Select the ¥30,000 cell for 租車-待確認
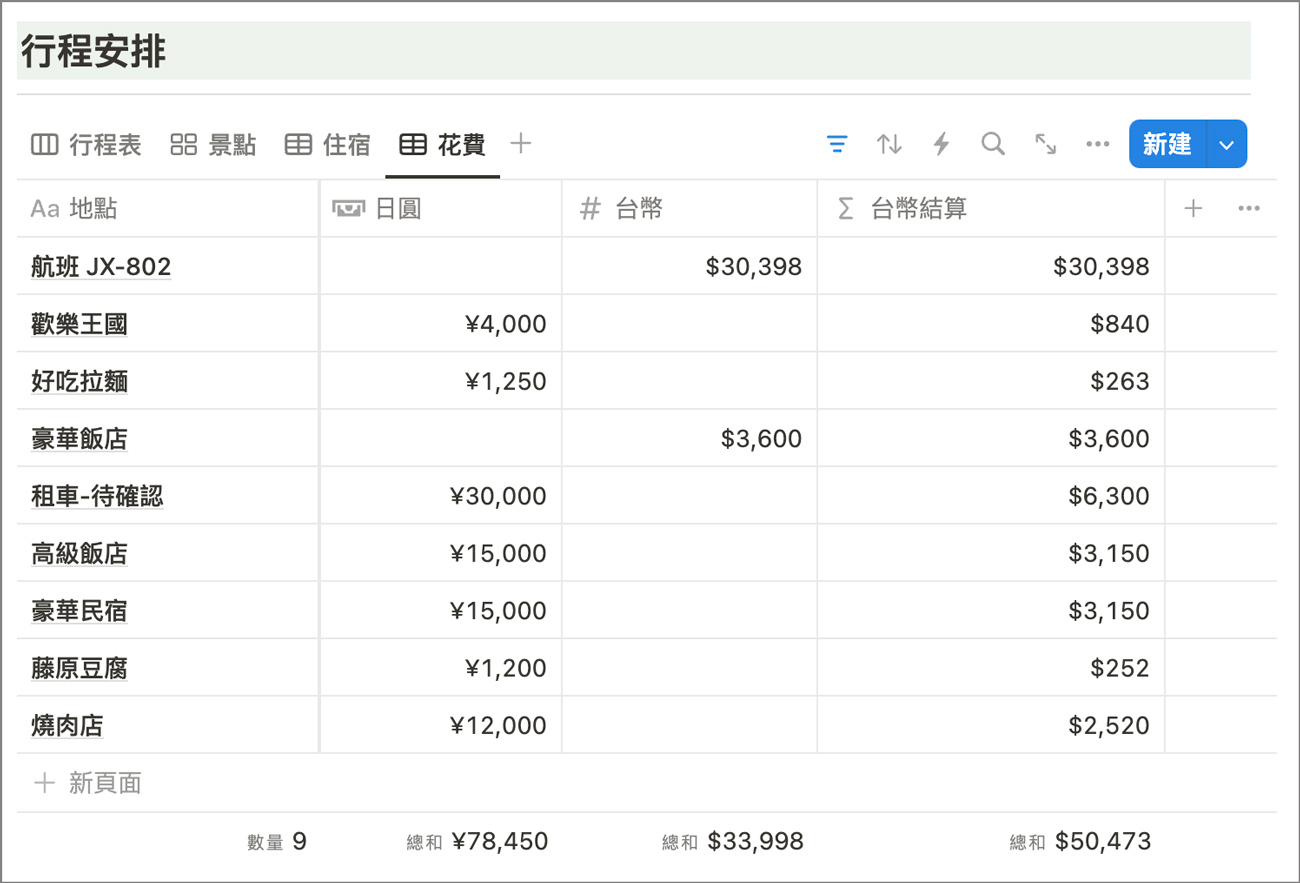The height and width of the screenshot is (883, 1300). coord(440,495)
